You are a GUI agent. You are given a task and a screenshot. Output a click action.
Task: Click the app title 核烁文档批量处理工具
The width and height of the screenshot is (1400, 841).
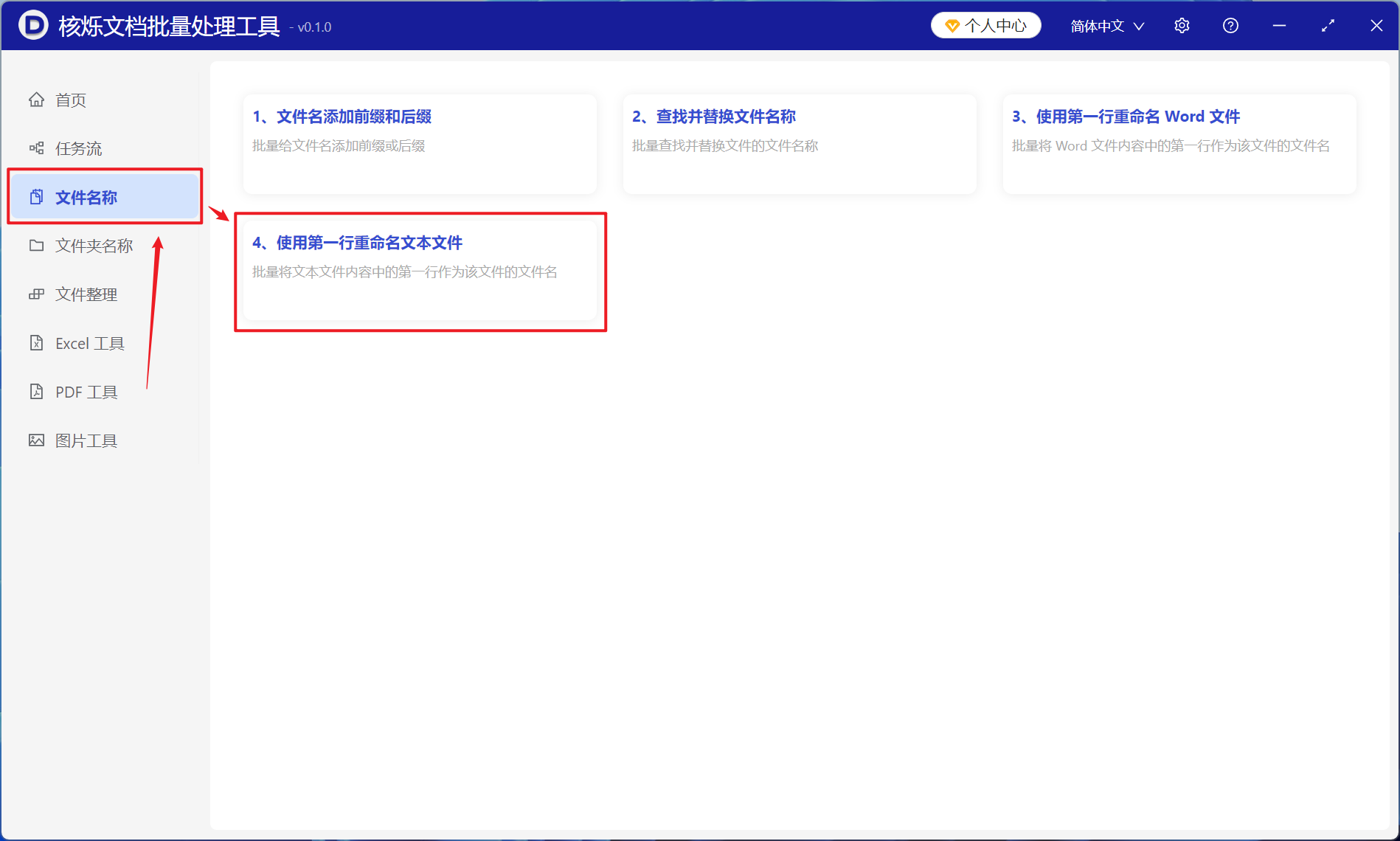(169, 27)
